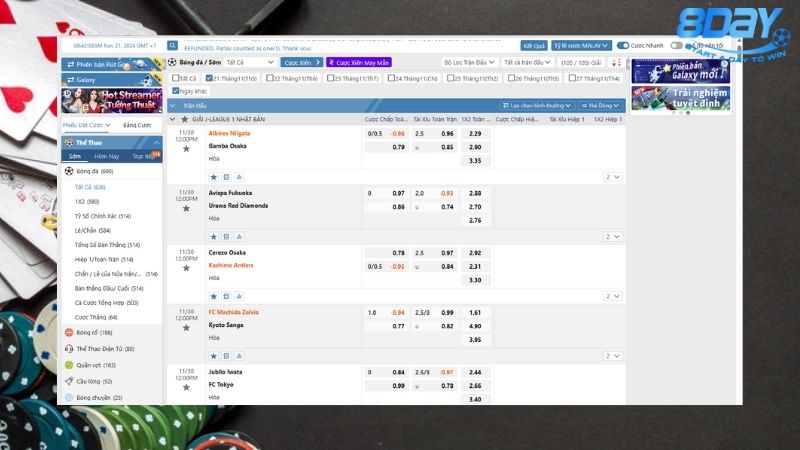
Task: Collapse the Thể Thao sidebar panel
Action: click(156, 143)
